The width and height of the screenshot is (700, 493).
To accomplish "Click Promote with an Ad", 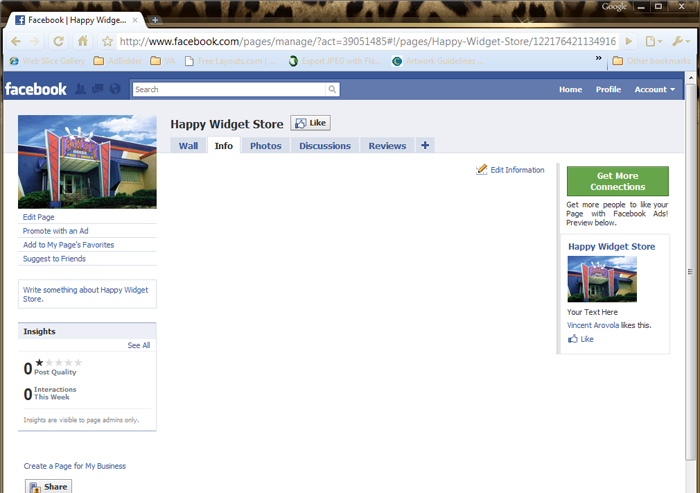I will click(55, 231).
